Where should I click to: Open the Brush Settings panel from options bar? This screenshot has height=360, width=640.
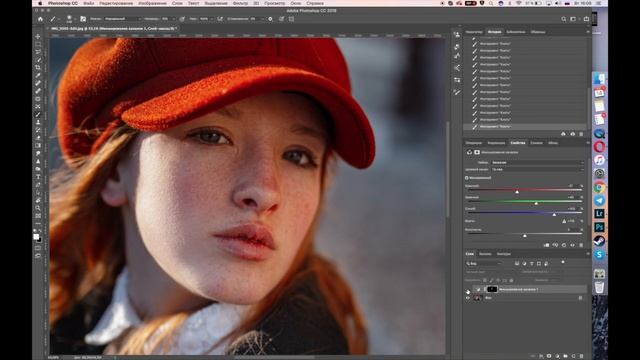(x=83, y=19)
